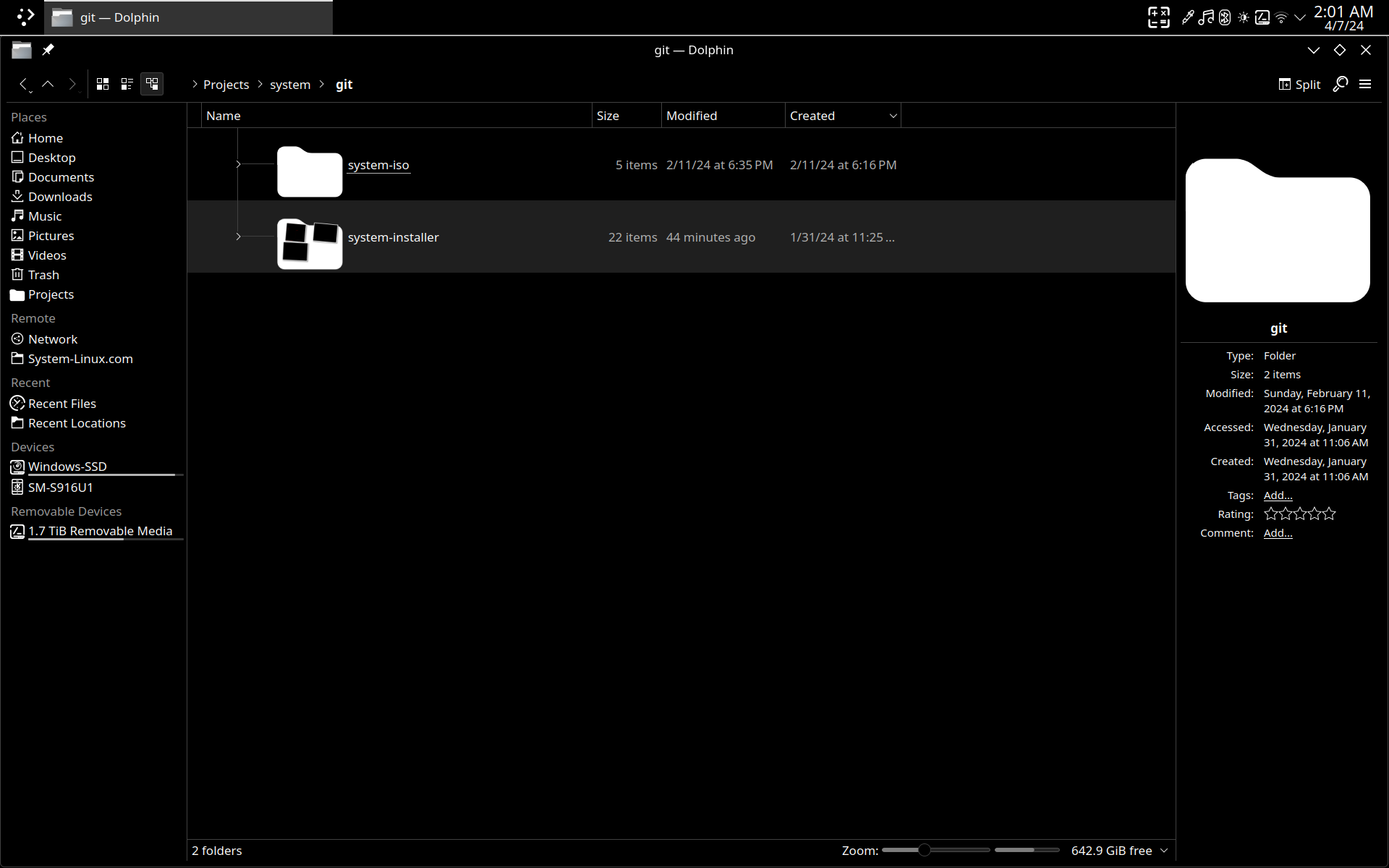
Task: Click Add link next to Comment
Action: 1278,533
